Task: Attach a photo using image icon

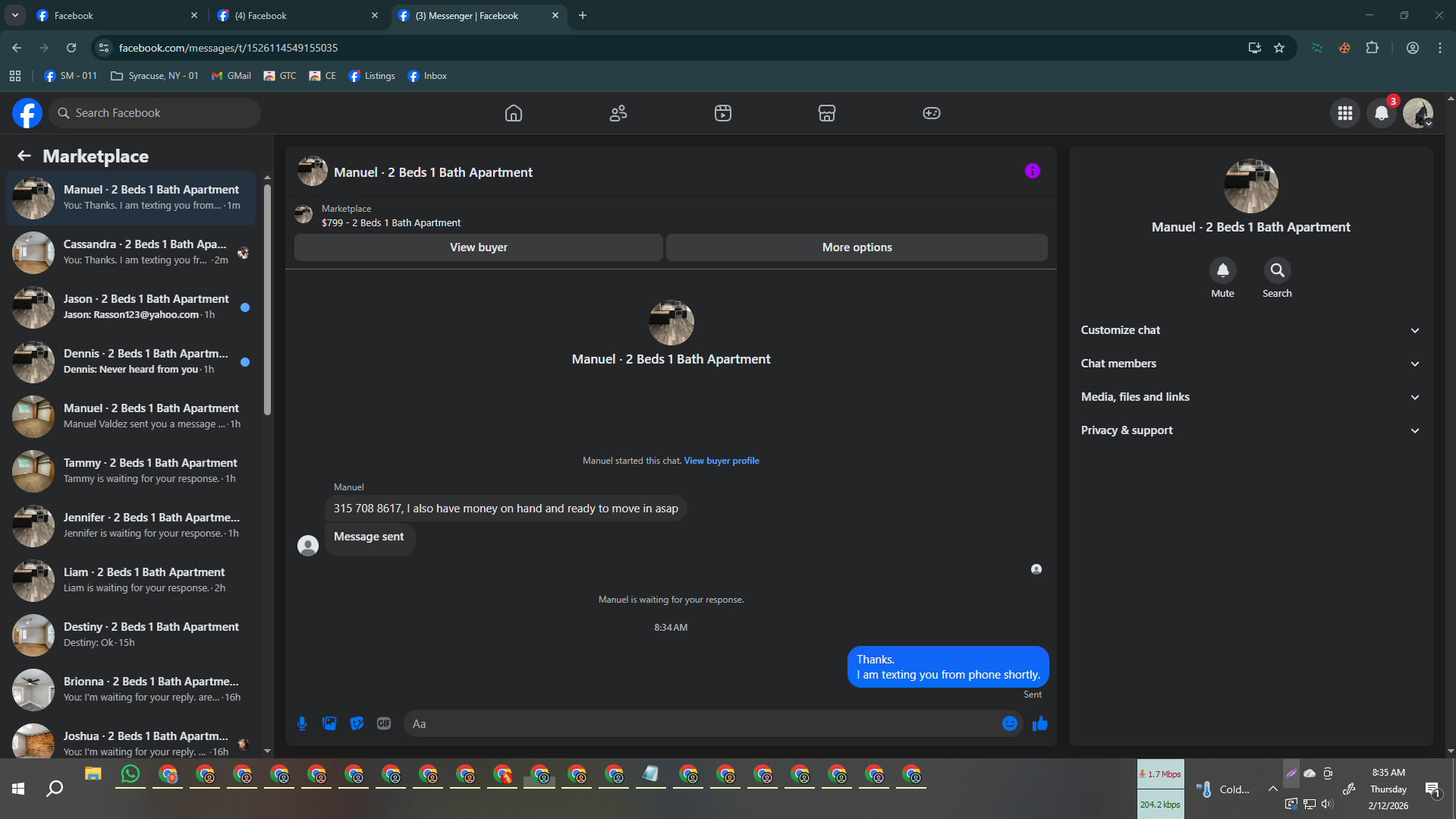Action: coord(329,723)
